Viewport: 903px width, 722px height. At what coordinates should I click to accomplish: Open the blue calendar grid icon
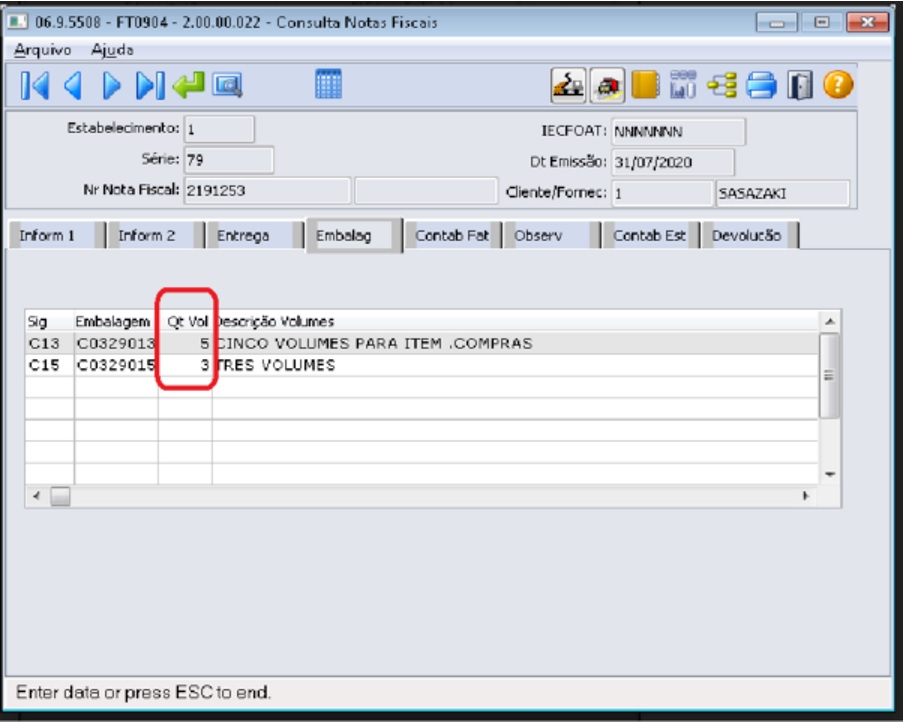pos(328,84)
